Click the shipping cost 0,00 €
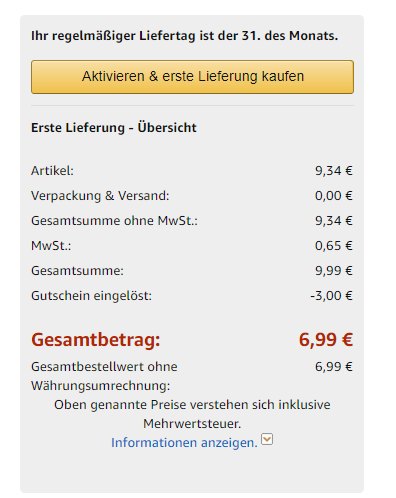 [x=334, y=196]
